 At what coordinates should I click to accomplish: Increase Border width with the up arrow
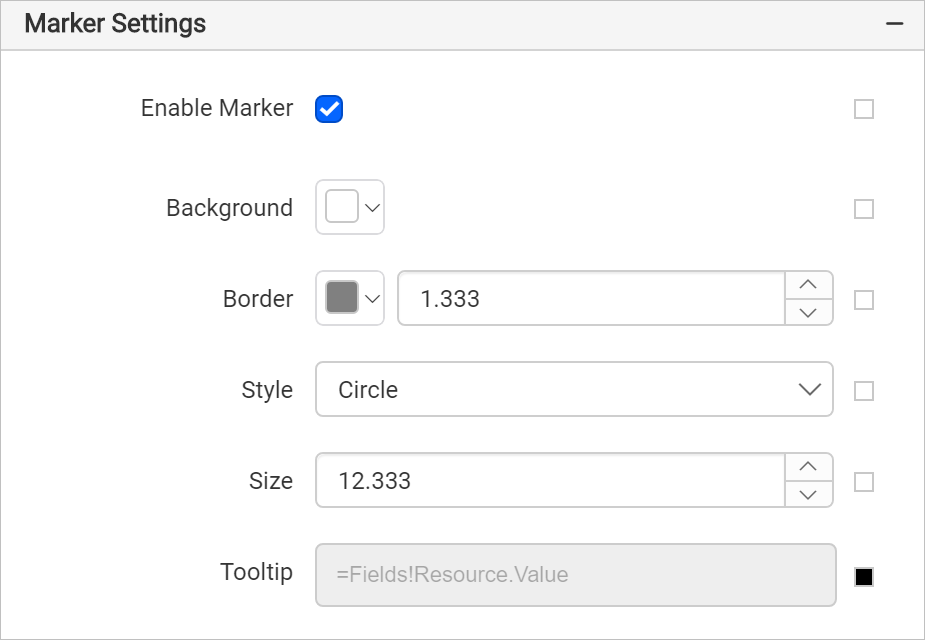809,285
